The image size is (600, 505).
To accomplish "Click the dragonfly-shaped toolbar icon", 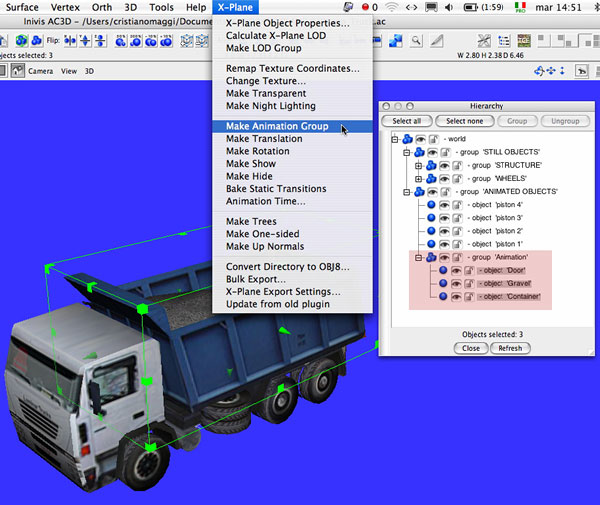I will (x=484, y=40).
